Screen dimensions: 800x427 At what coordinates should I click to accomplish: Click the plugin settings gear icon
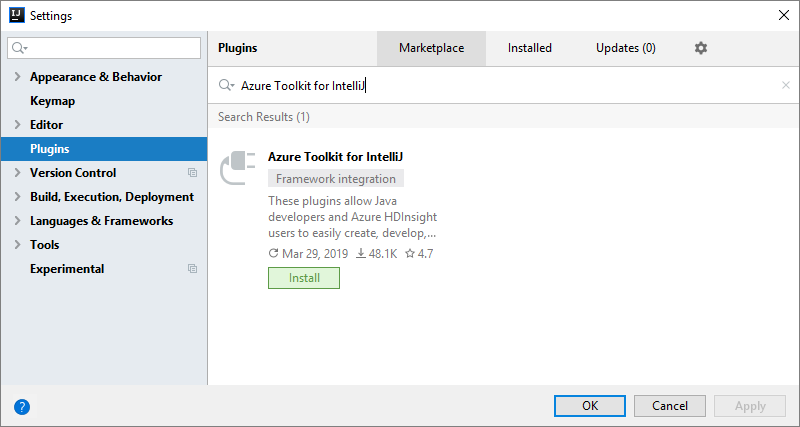tap(701, 48)
